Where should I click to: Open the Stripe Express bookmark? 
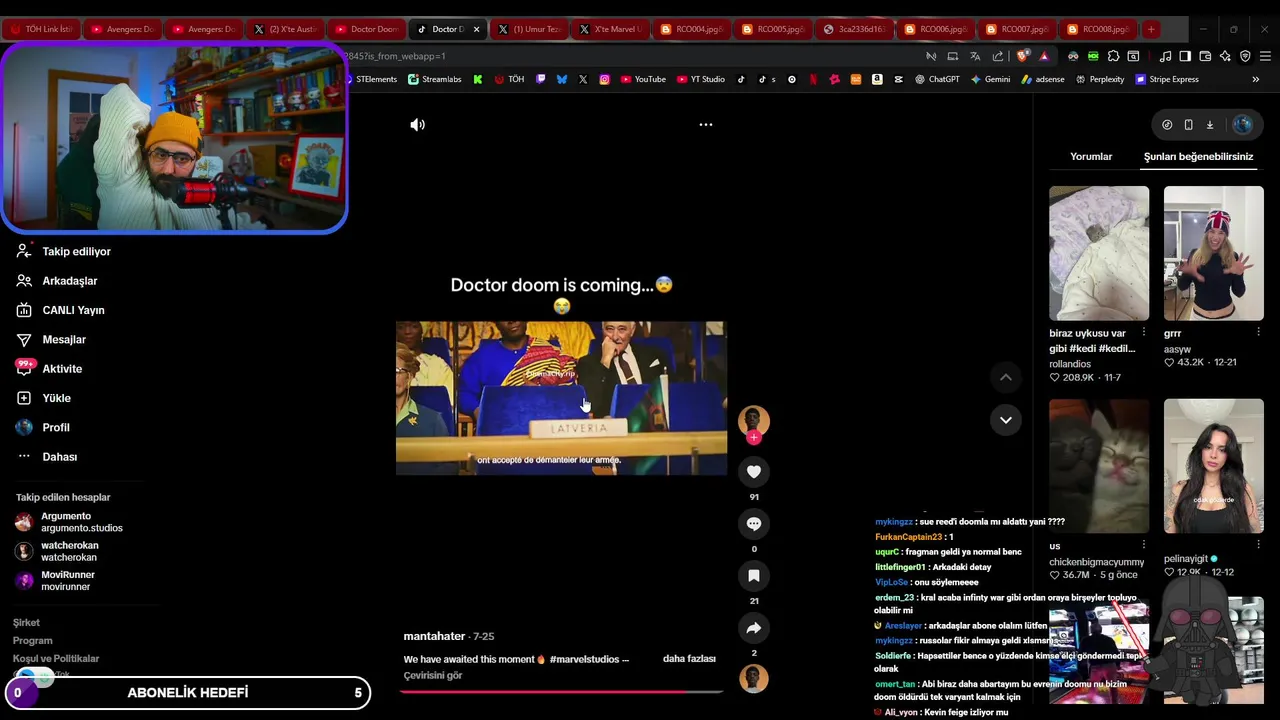pyautogui.click(x=1167, y=79)
